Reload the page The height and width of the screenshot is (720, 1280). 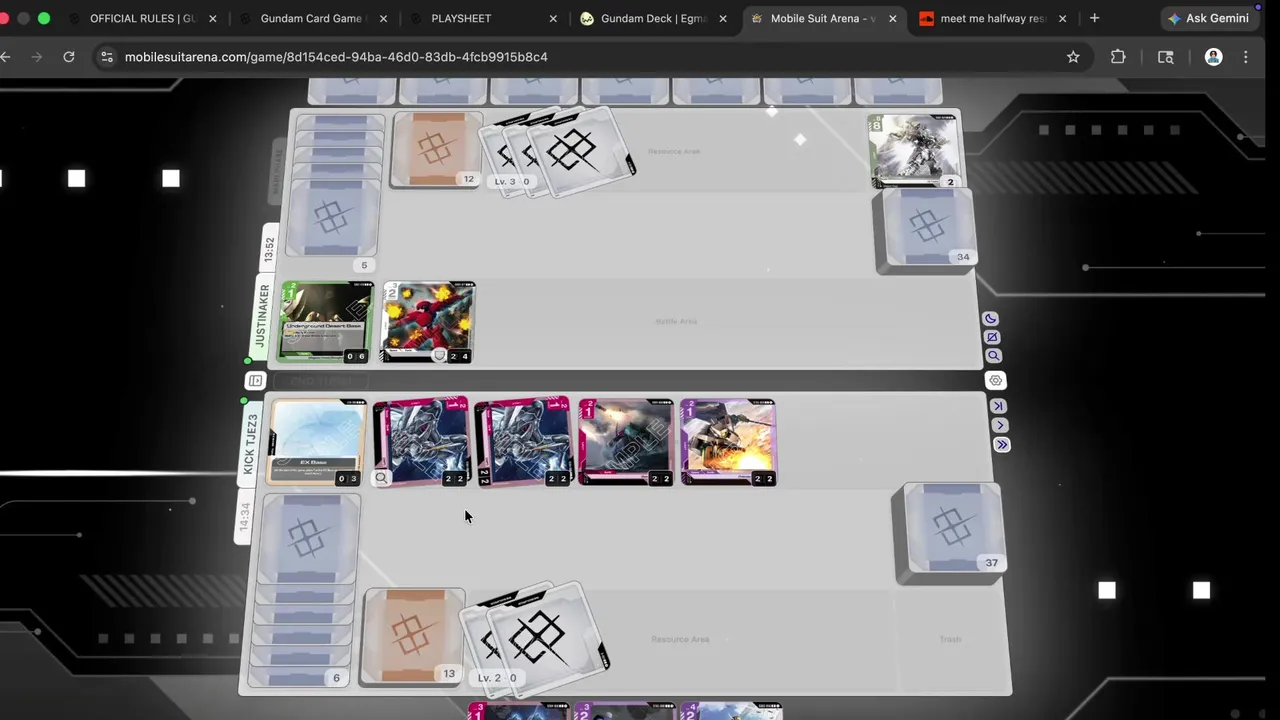69,57
